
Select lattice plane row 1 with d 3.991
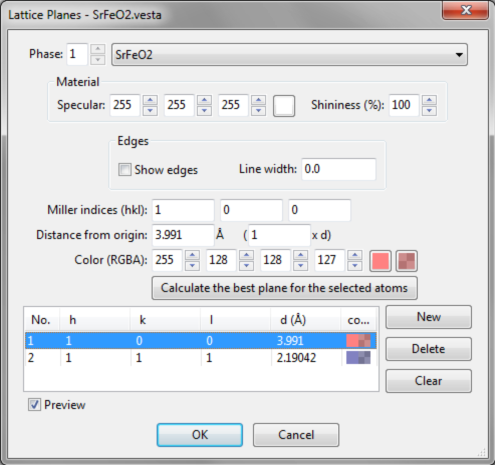point(201,340)
